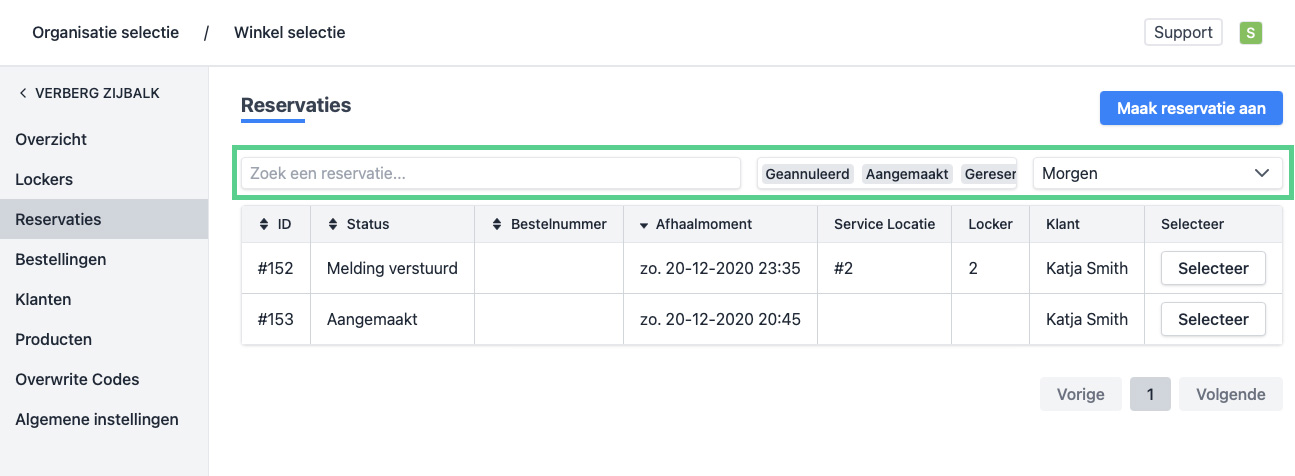Select reservation #152 with Selecteer button

tap(1212, 268)
